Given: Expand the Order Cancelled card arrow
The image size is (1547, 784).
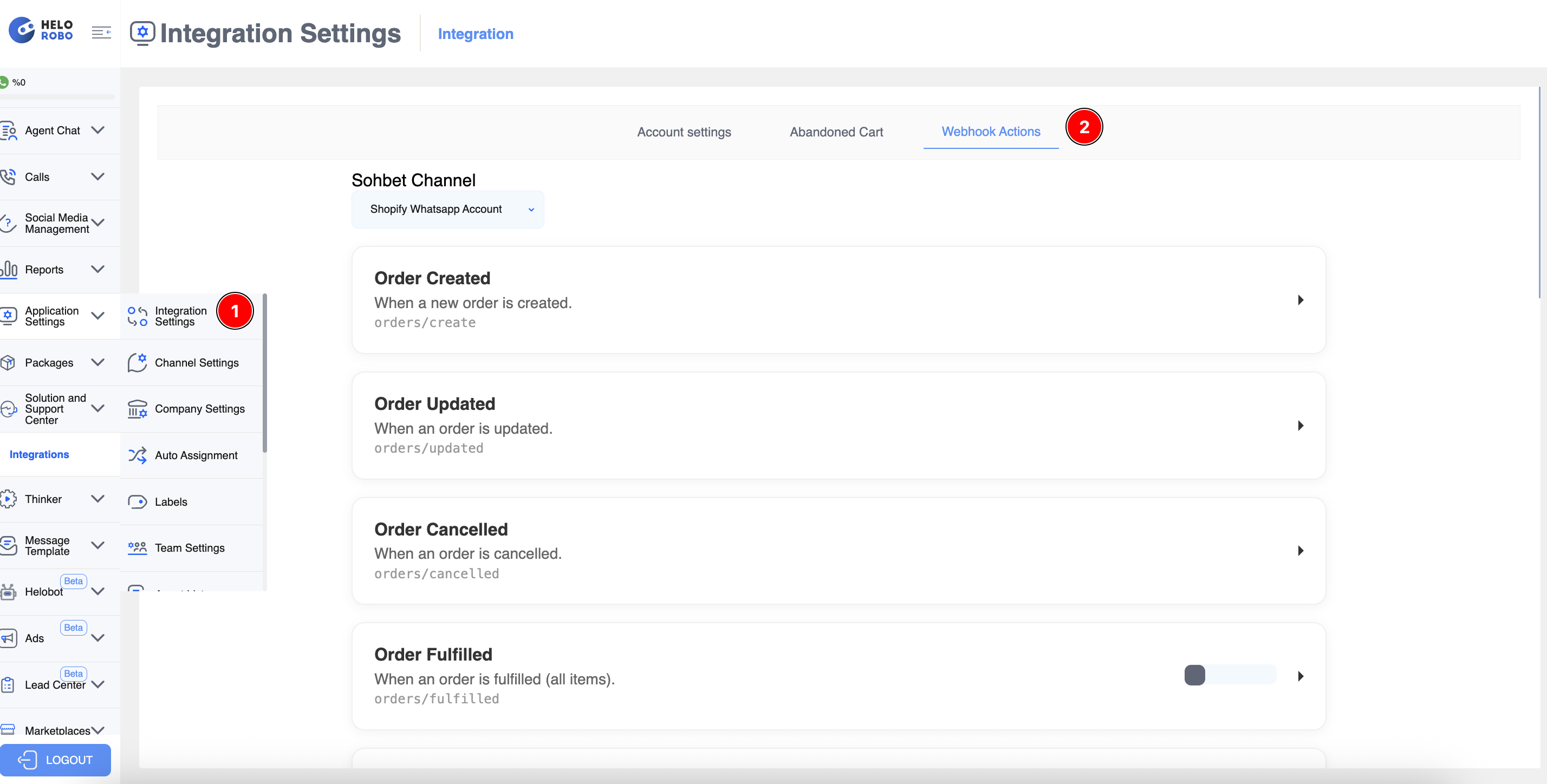Looking at the screenshot, I should 1301,551.
